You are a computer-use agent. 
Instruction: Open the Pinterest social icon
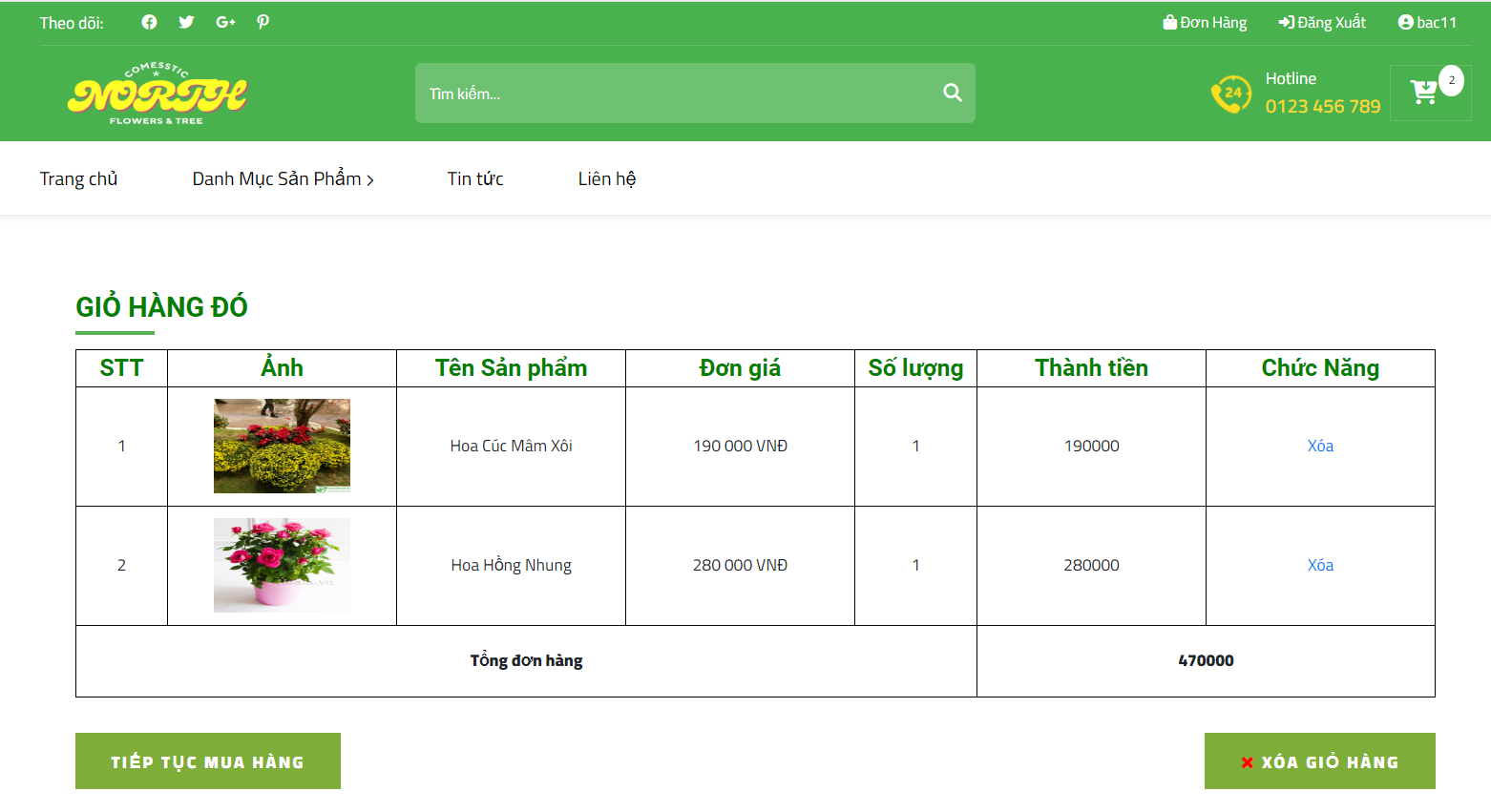[x=262, y=22]
